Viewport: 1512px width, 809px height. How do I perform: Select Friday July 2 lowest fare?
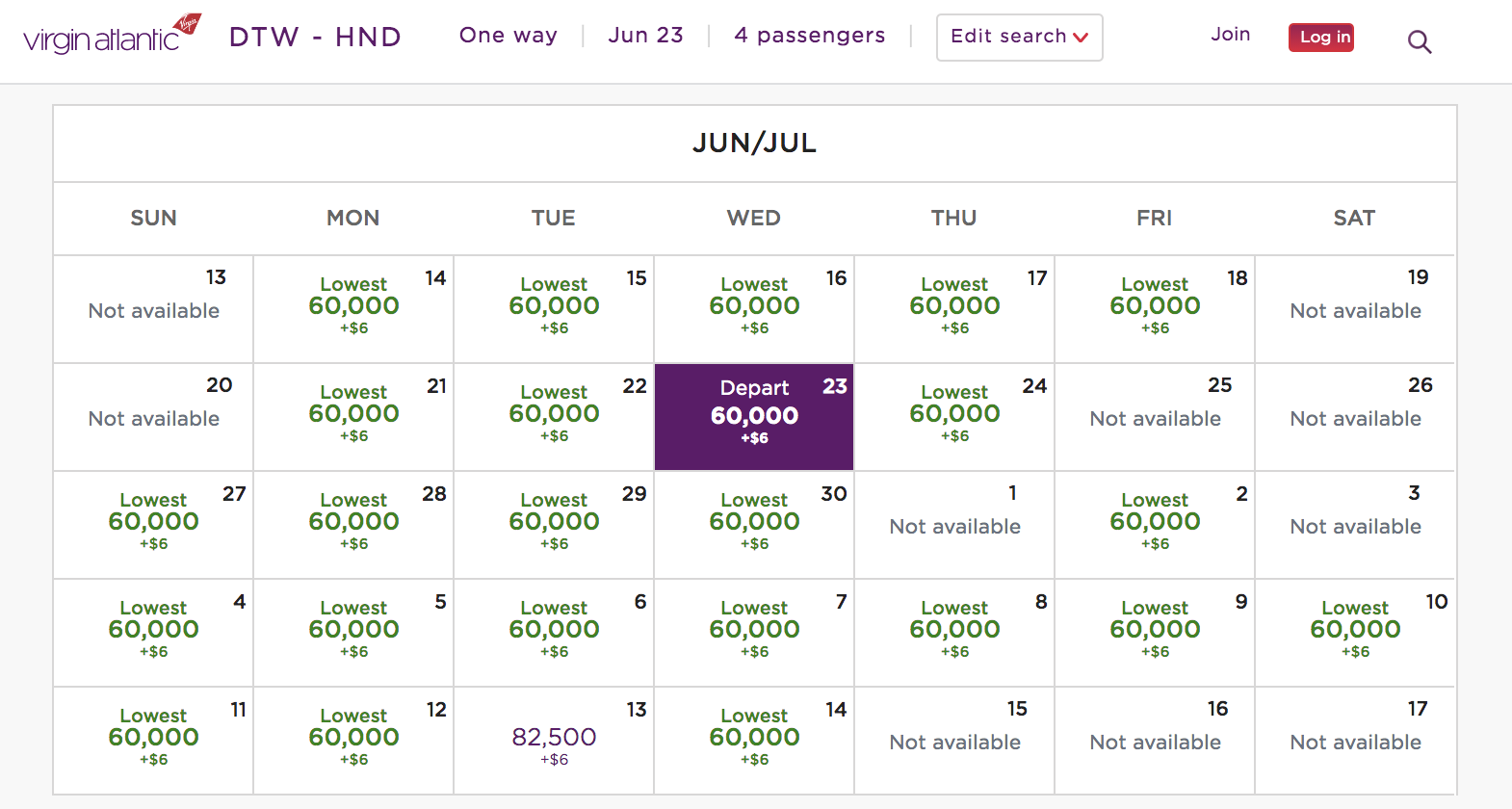point(1155,522)
